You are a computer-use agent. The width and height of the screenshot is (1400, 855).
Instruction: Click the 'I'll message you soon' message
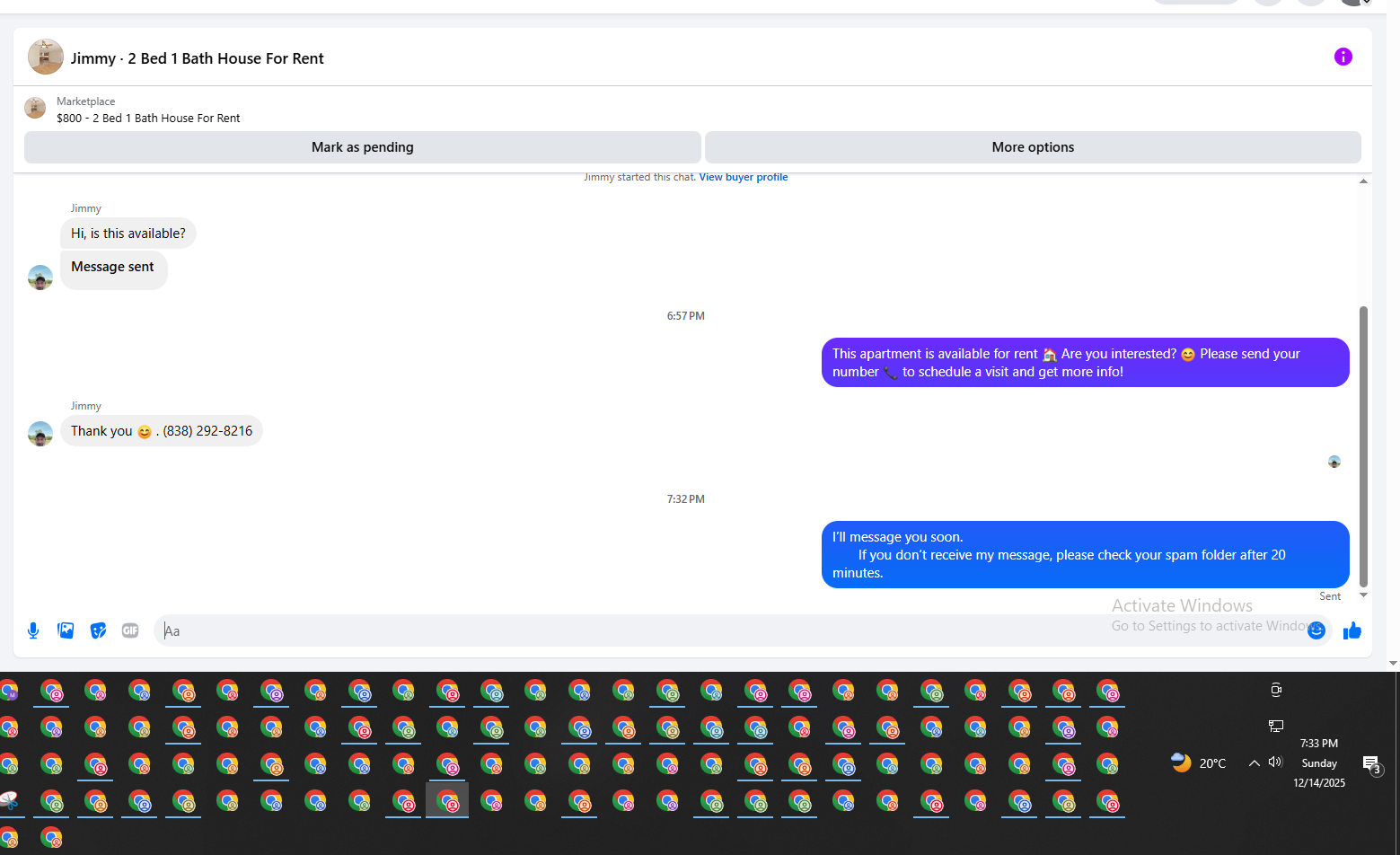pyautogui.click(x=1086, y=555)
